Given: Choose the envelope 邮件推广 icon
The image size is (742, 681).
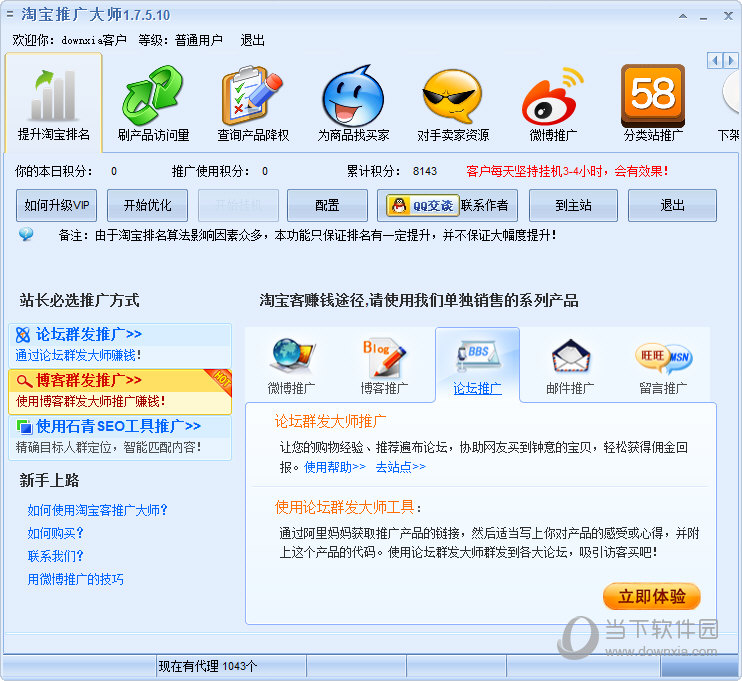Looking at the screenshot, I should 571,356.
